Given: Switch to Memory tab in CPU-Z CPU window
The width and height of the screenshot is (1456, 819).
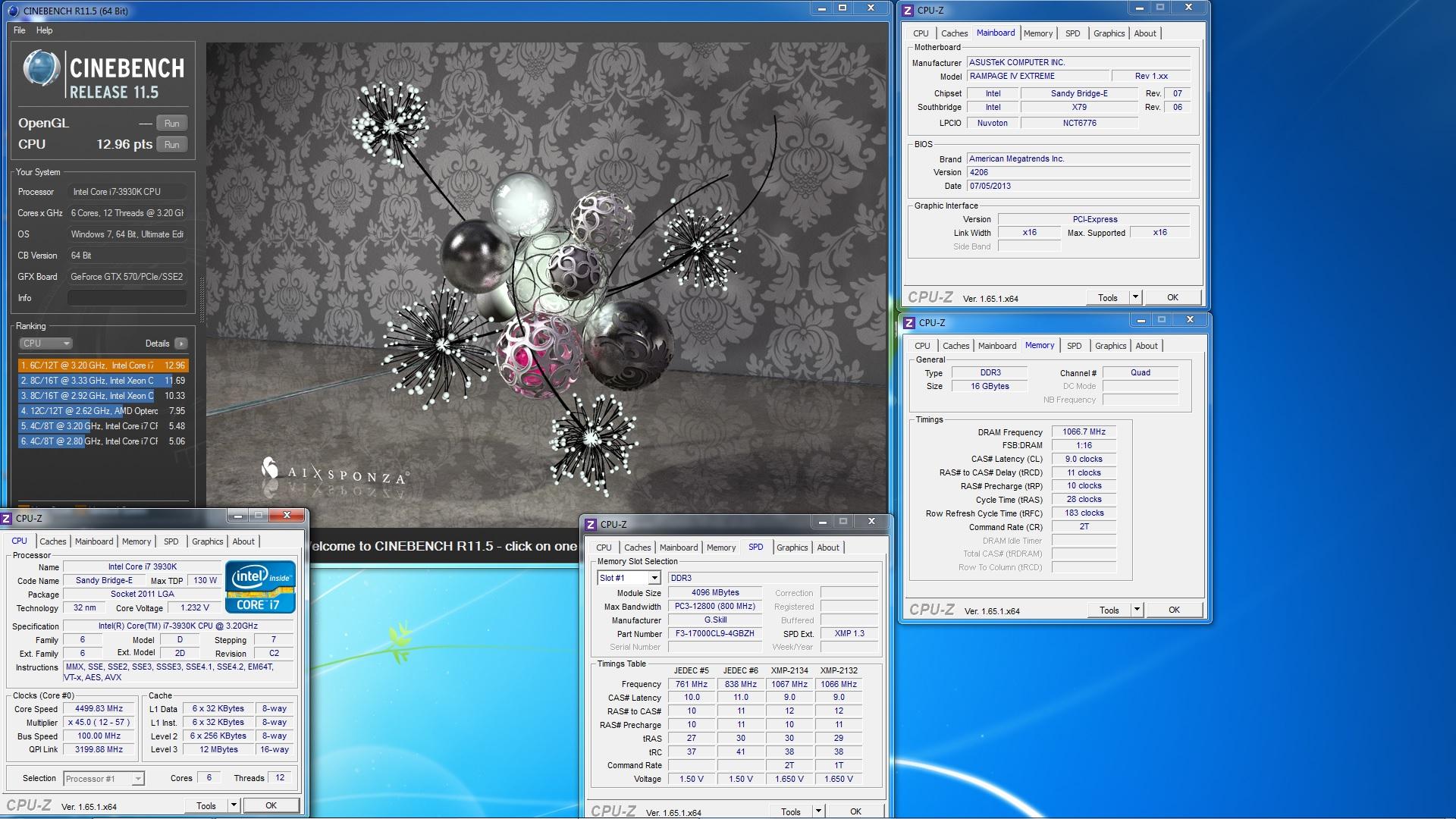Looking at the screenshot, I should click(x=136, y=541).
